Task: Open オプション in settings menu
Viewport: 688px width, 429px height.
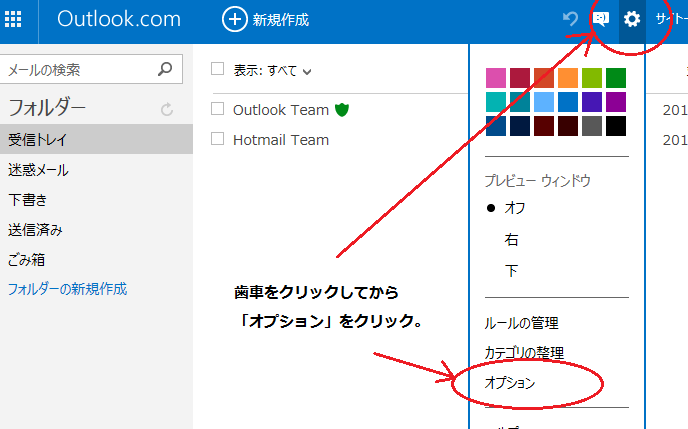Action: pos(510,383)
